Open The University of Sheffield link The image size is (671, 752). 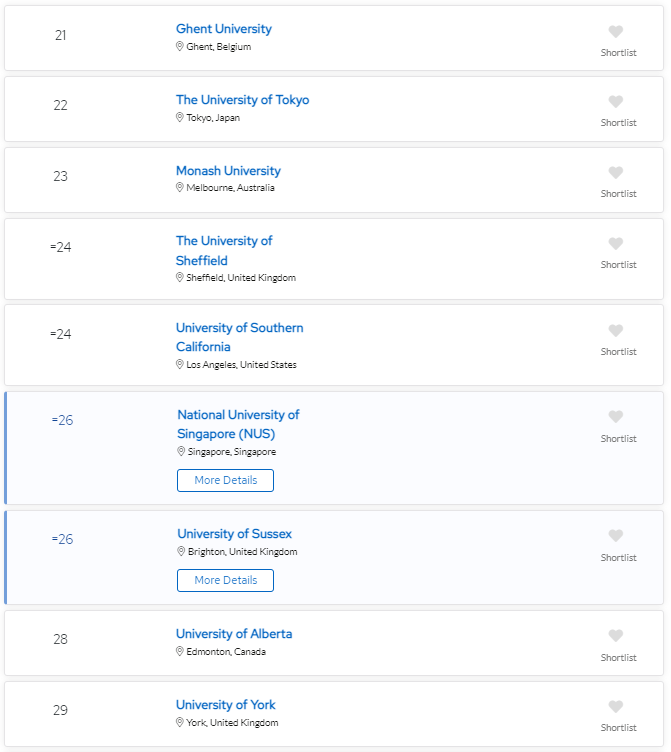coord(224,250)
